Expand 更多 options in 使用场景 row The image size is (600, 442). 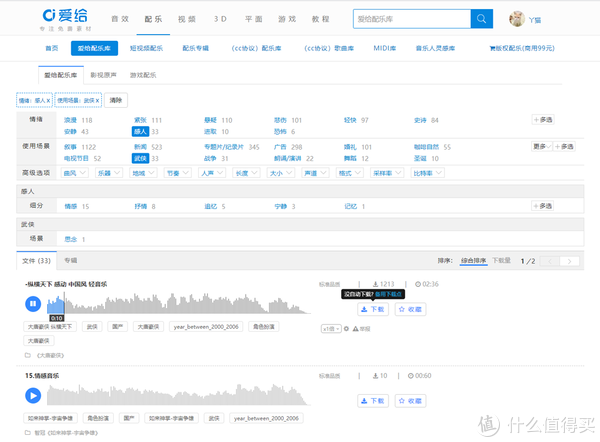pyautogui.click(x=540, y=146)
